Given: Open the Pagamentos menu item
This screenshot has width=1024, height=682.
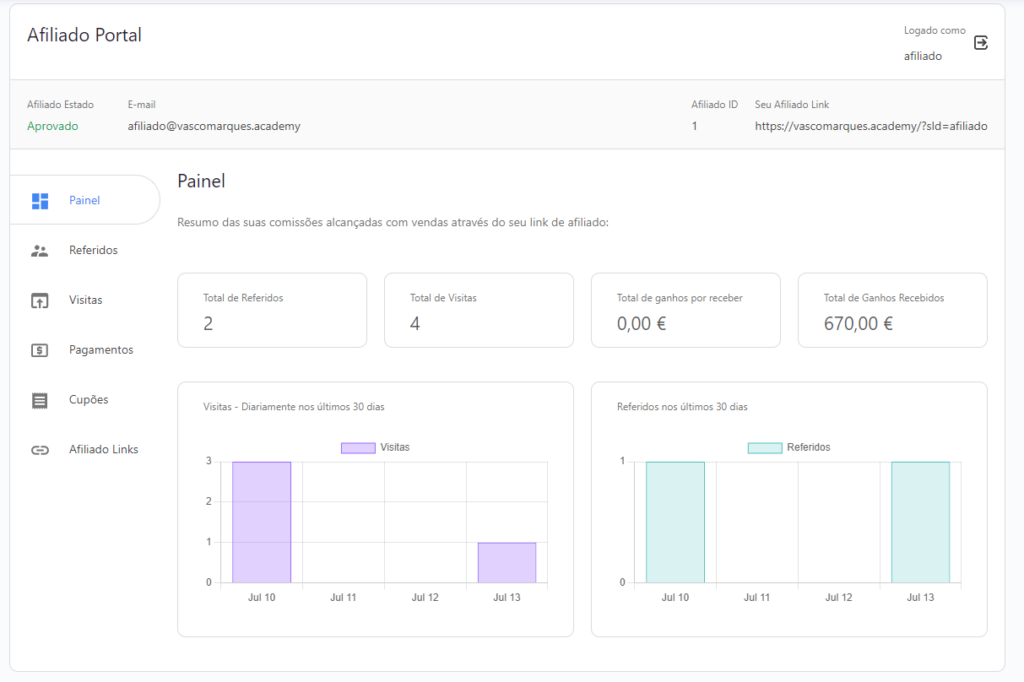Looking at the screenshot, I should click(x=101, y=350).
